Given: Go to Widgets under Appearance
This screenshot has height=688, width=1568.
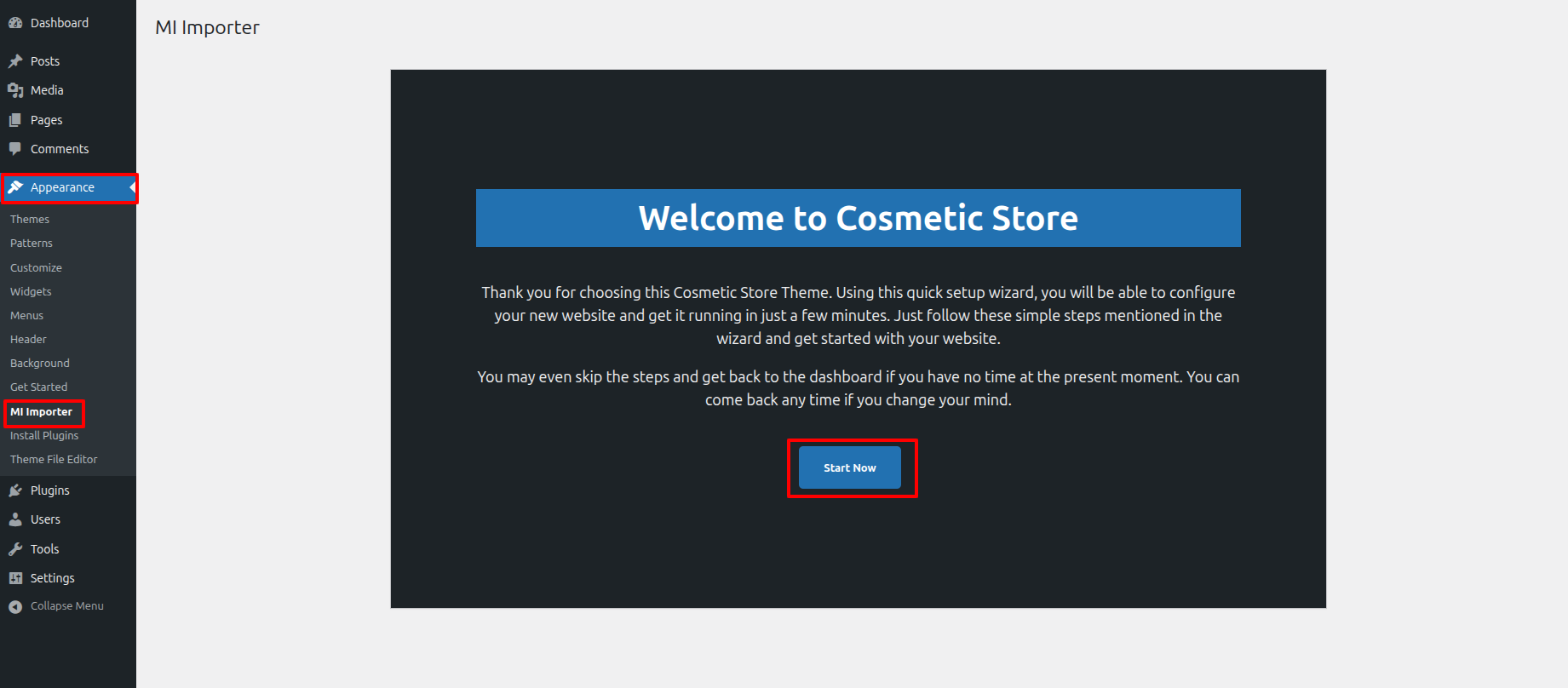Looking at the screenshot, I should (x=31, y=291).
